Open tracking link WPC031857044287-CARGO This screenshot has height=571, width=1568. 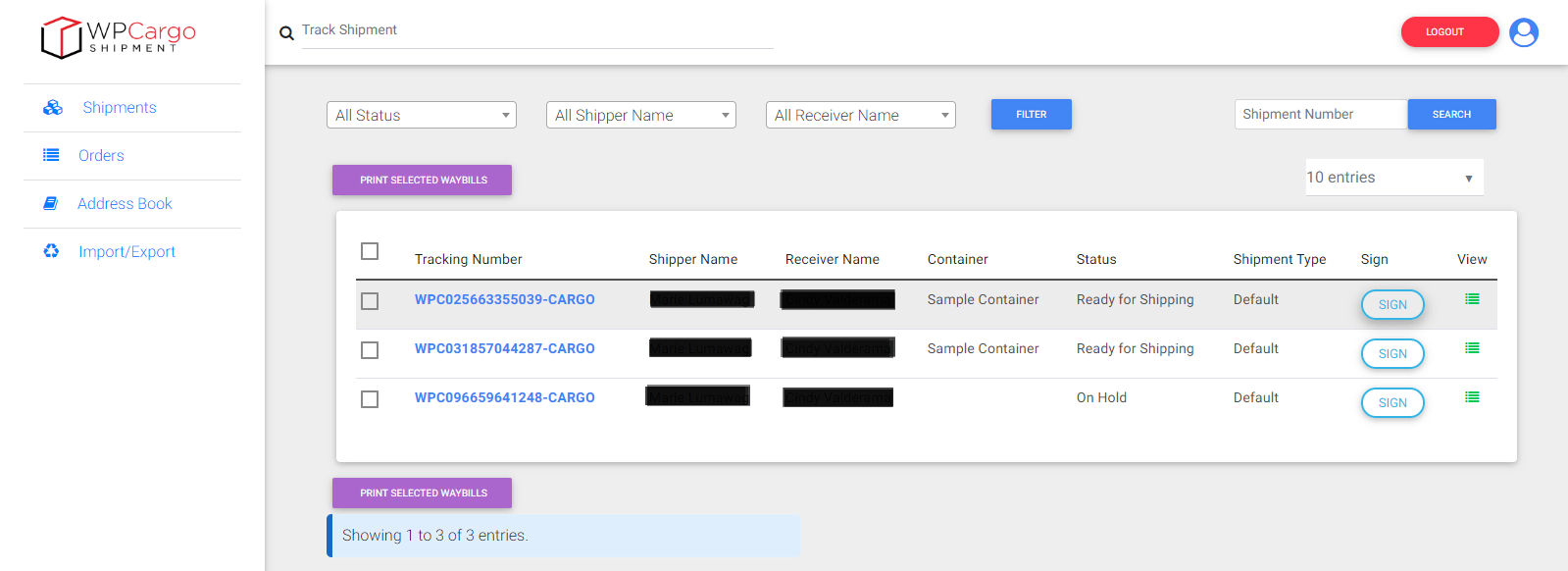(504, 348)
